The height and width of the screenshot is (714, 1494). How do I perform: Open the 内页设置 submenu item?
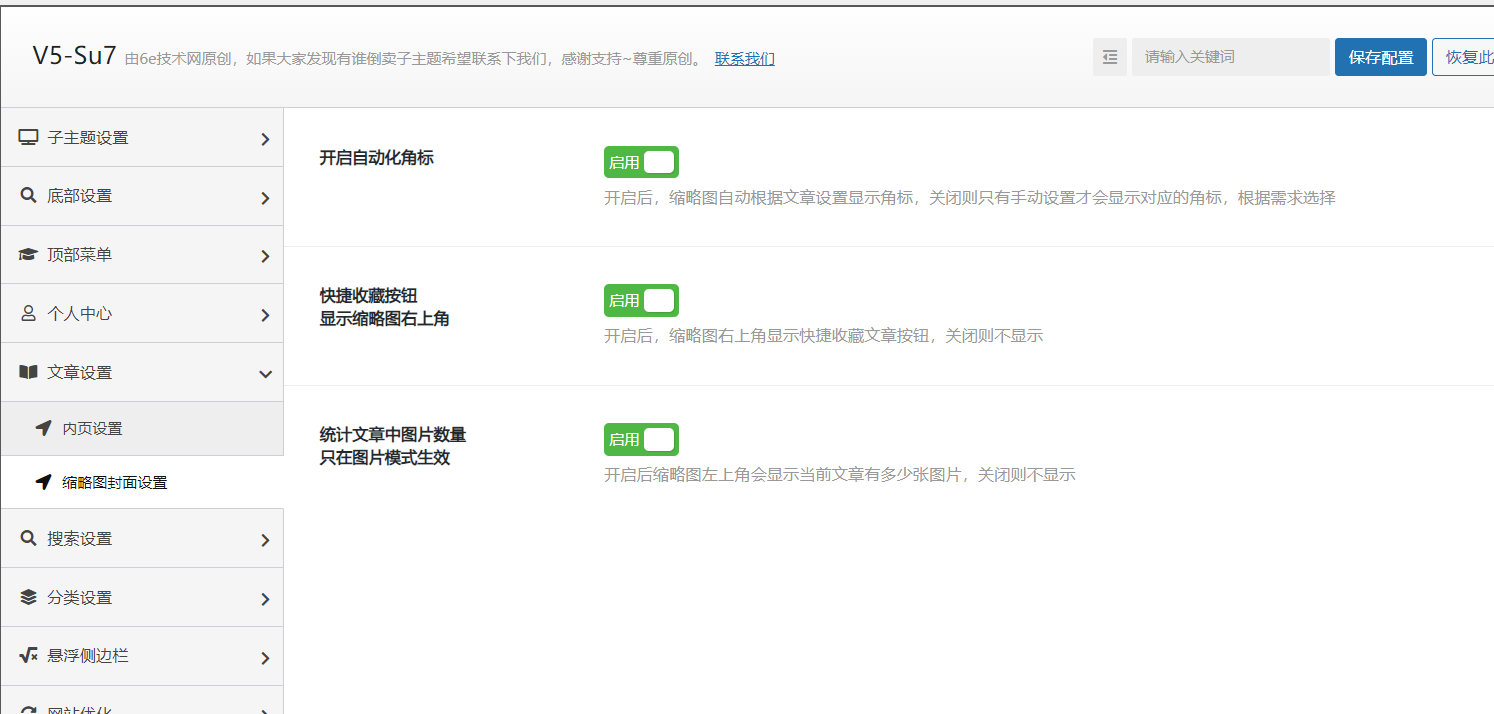(x=92, y=428)
